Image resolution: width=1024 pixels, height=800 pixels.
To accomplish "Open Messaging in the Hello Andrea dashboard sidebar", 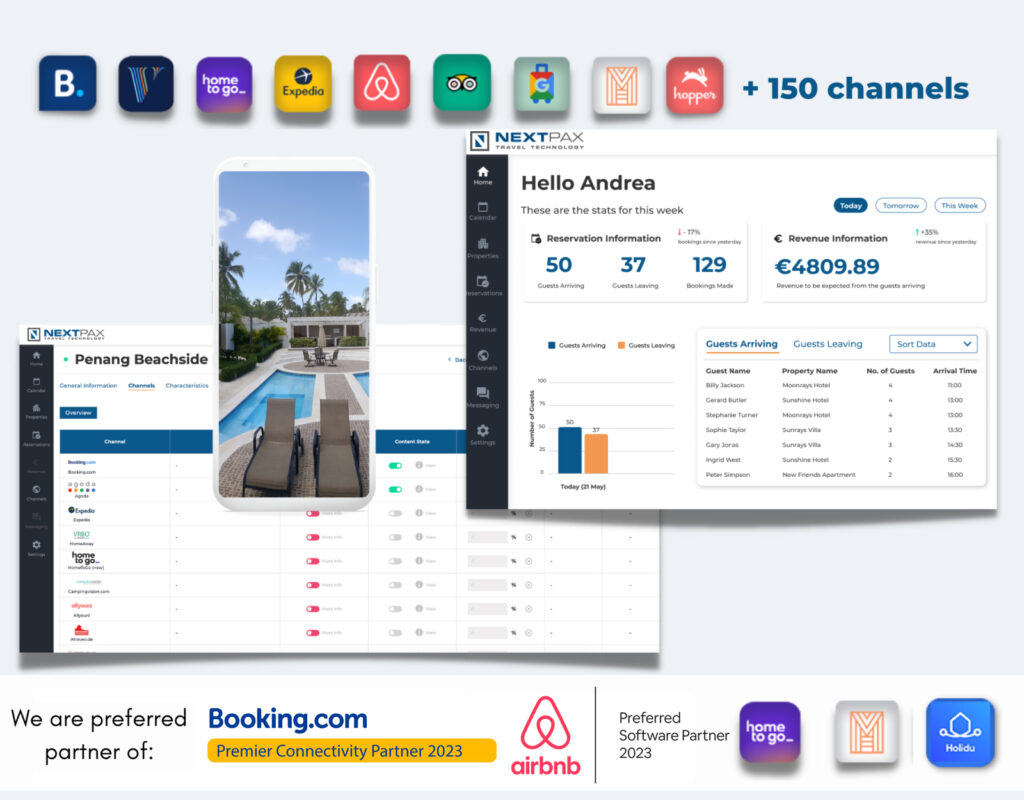I will coord(483,397).
